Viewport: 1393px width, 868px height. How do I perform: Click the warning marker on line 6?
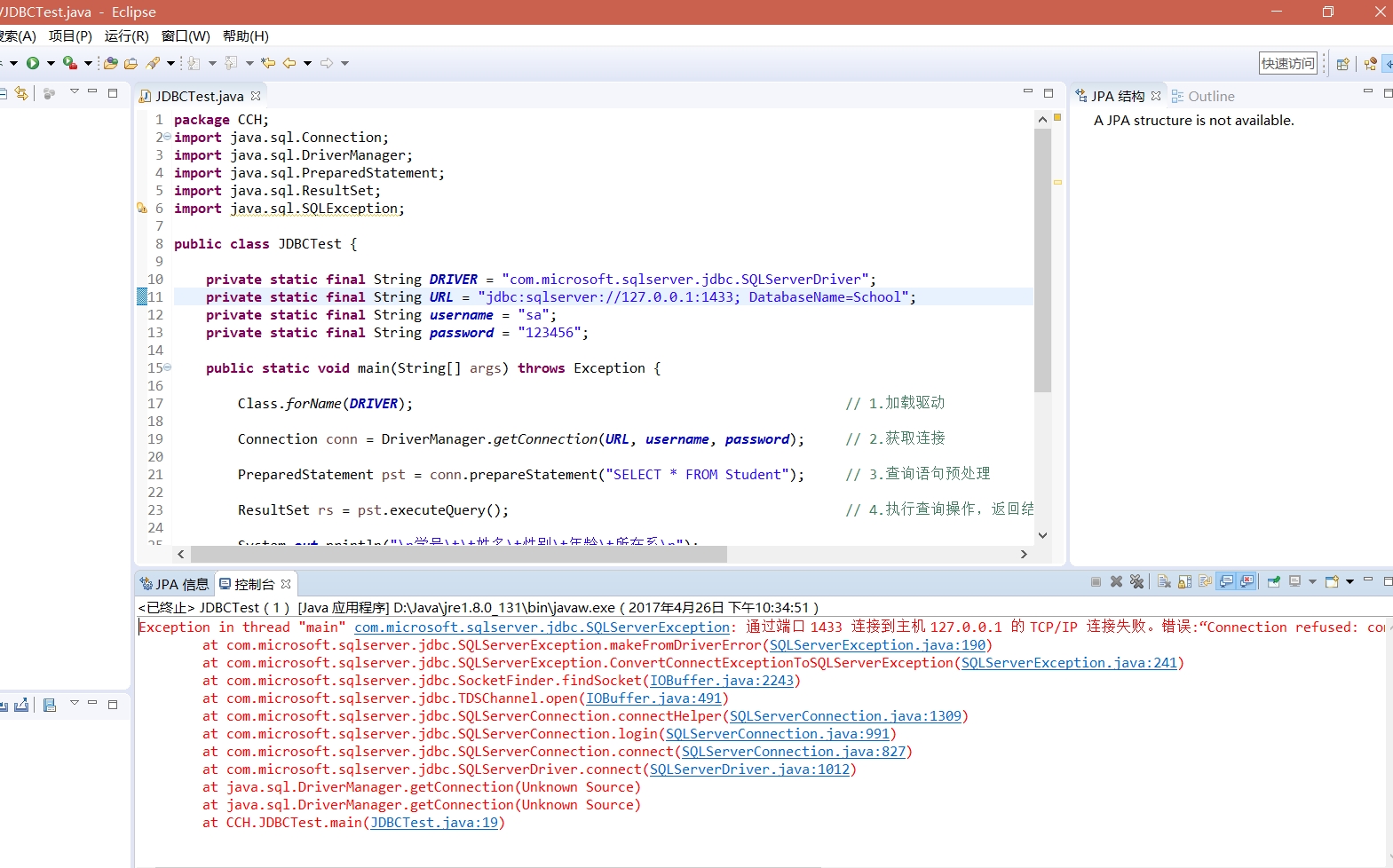141,209
